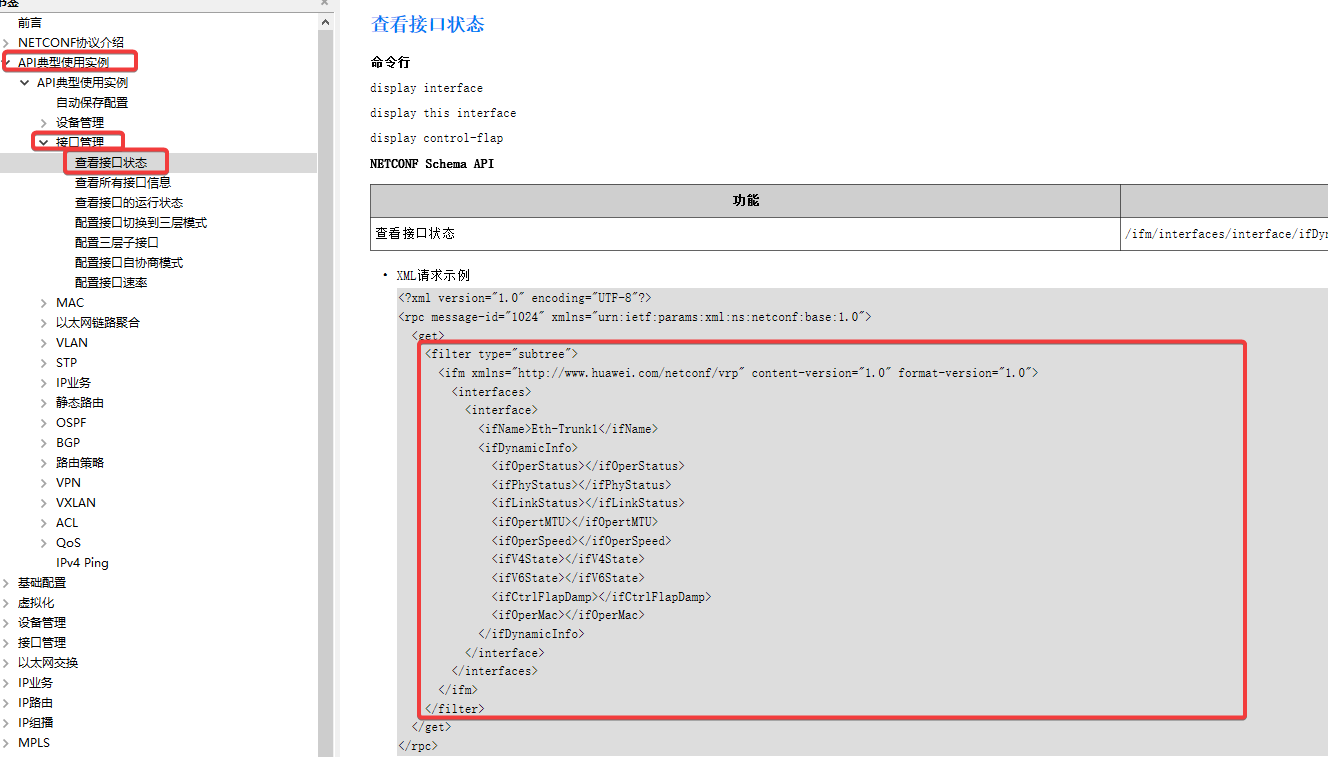Click the <ifLinkStatus> XML line

tap(588, 503)
